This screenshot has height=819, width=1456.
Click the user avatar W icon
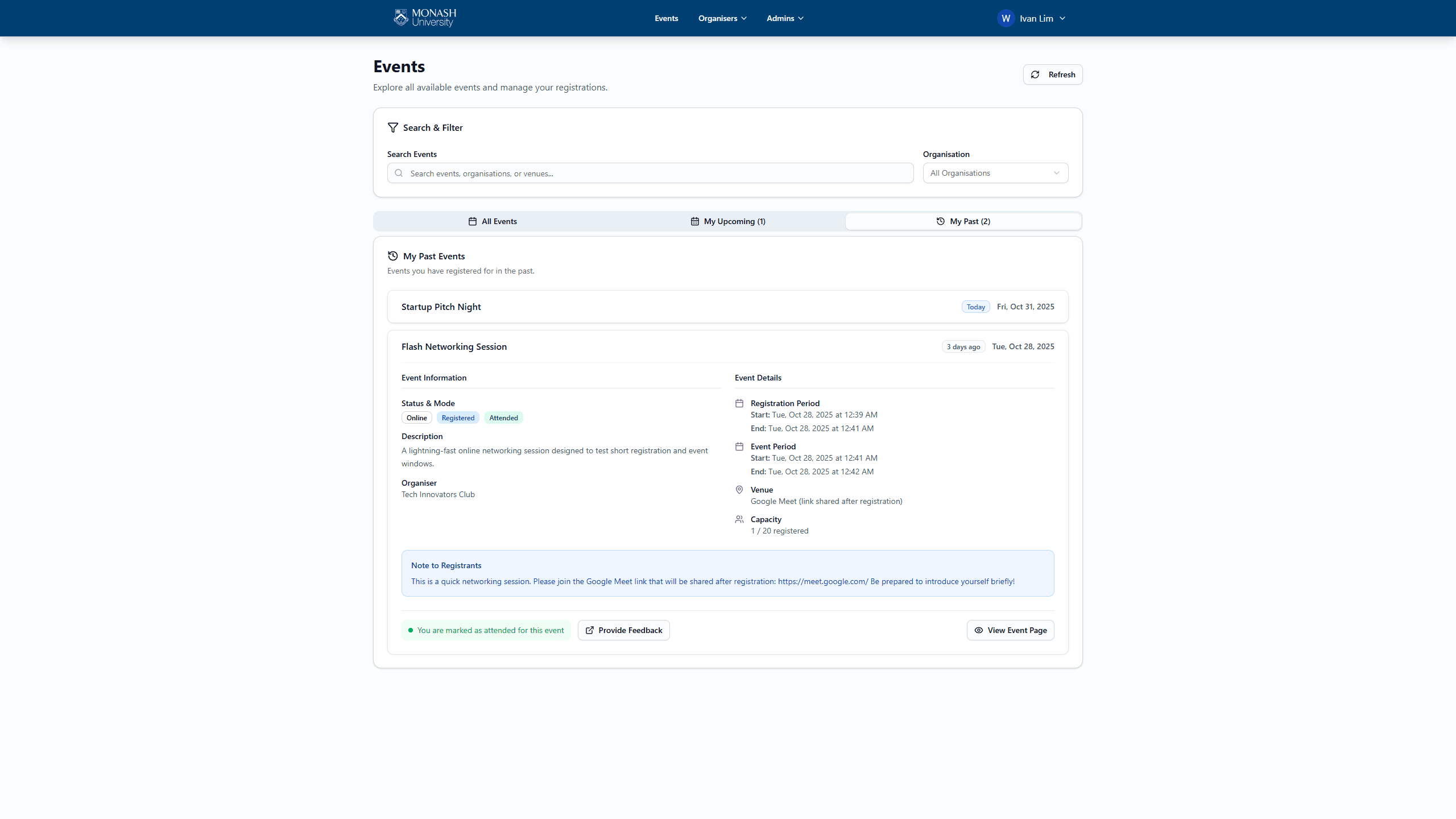(x=1006, y=18)
